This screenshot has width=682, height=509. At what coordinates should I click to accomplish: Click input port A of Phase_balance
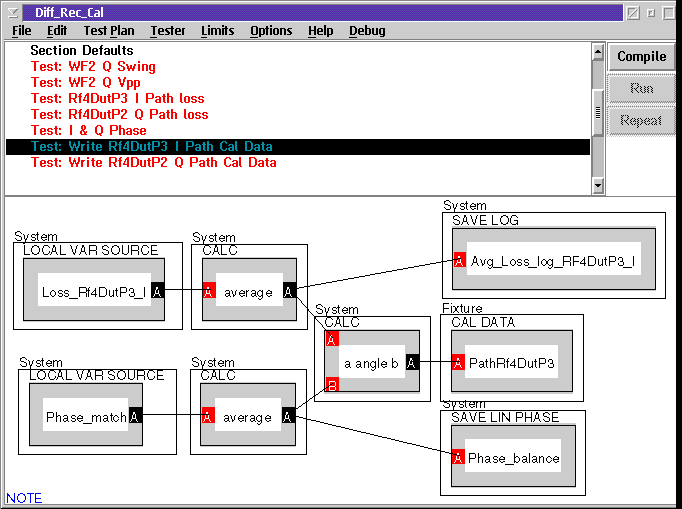(x=458, y=456)
